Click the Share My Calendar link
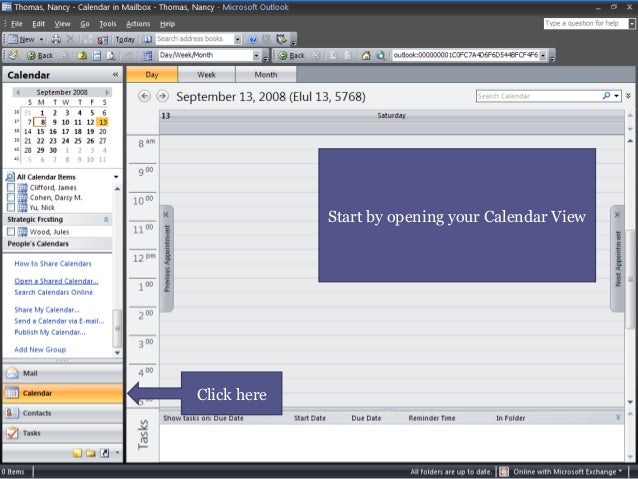 tap(47, 310)
